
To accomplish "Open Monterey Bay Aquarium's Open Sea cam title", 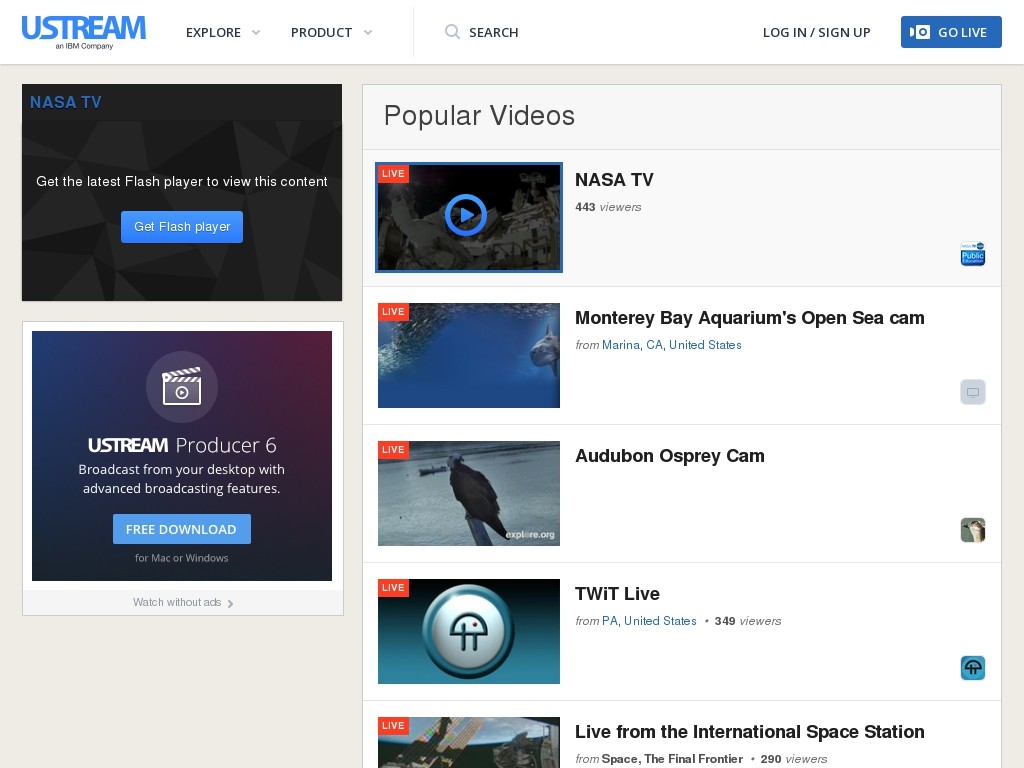I will click(750, 317).
